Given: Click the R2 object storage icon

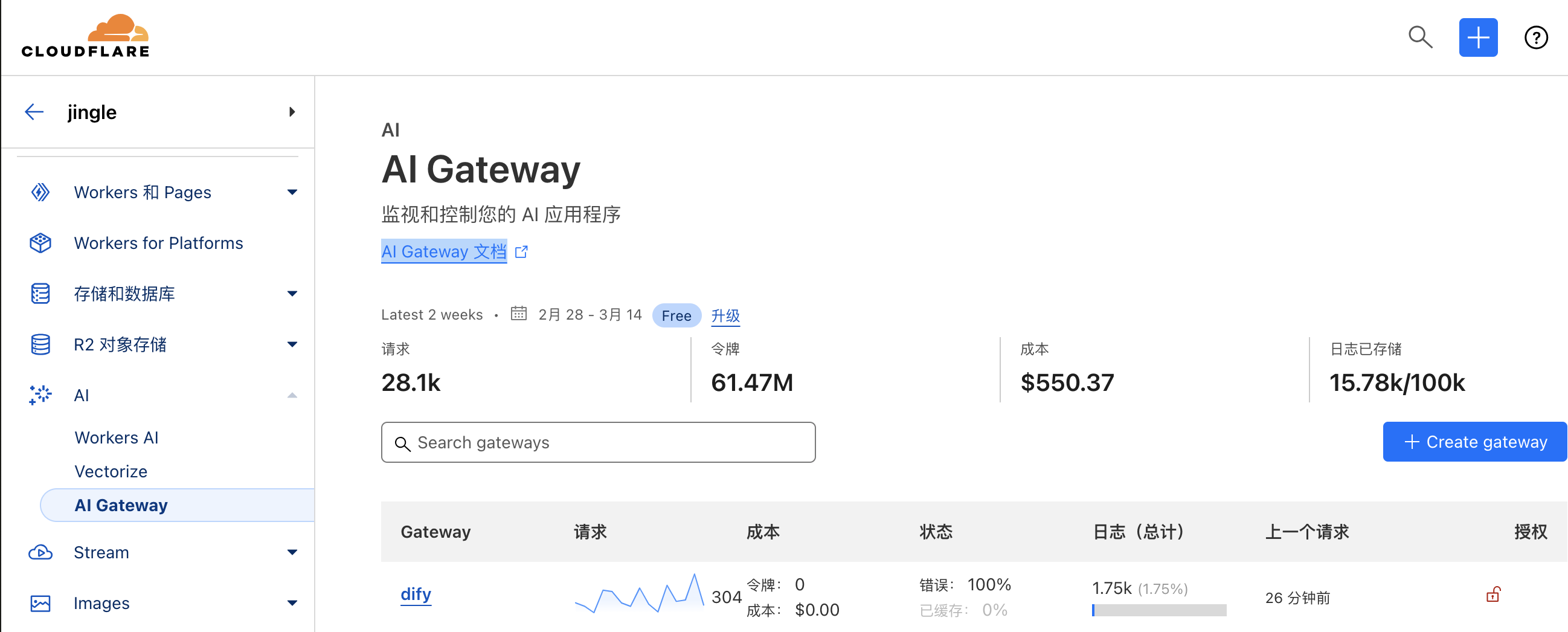Looking at the screenshot, I should (40, 344).
